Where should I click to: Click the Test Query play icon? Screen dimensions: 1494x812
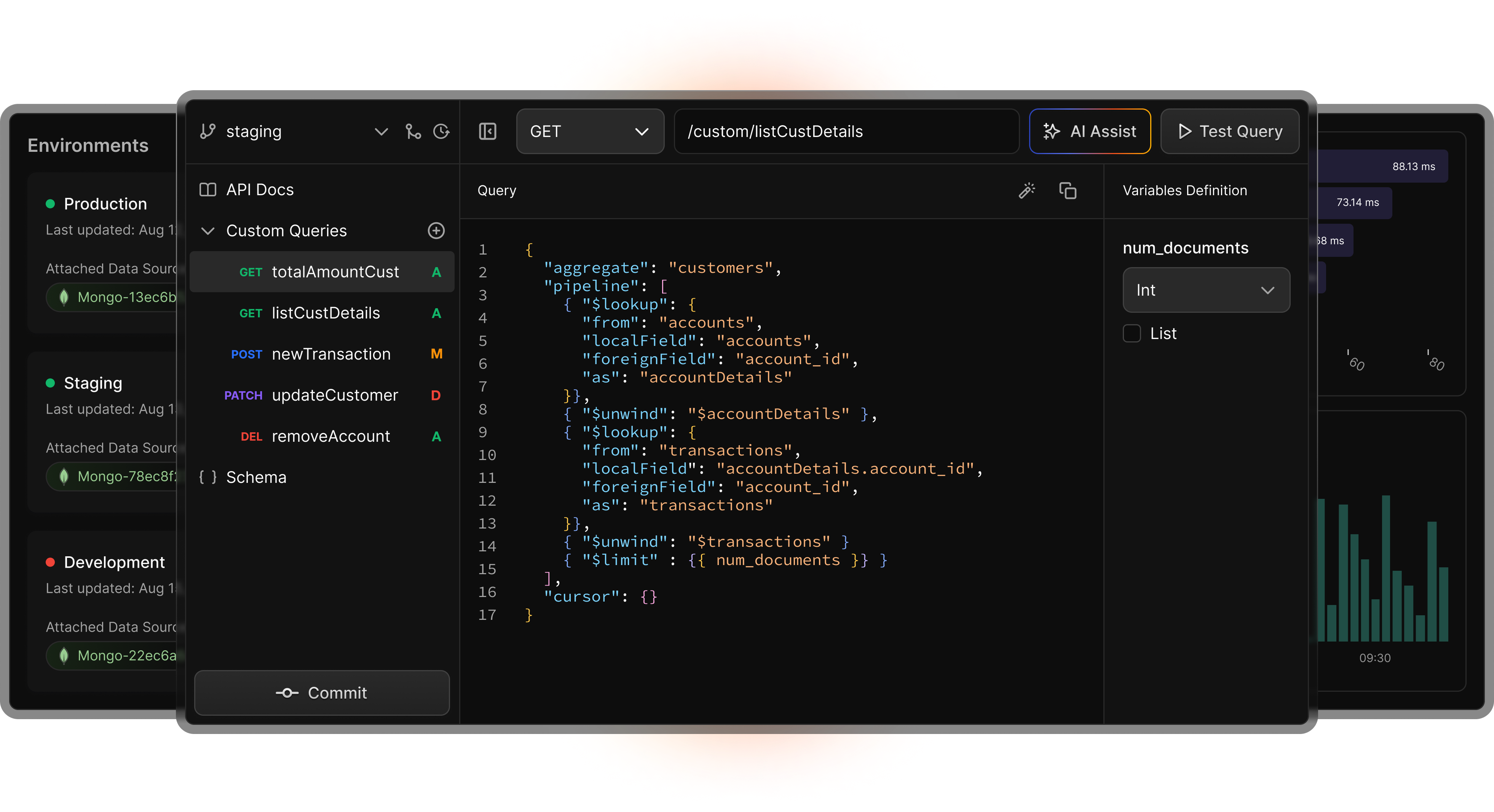point(1185,132)
